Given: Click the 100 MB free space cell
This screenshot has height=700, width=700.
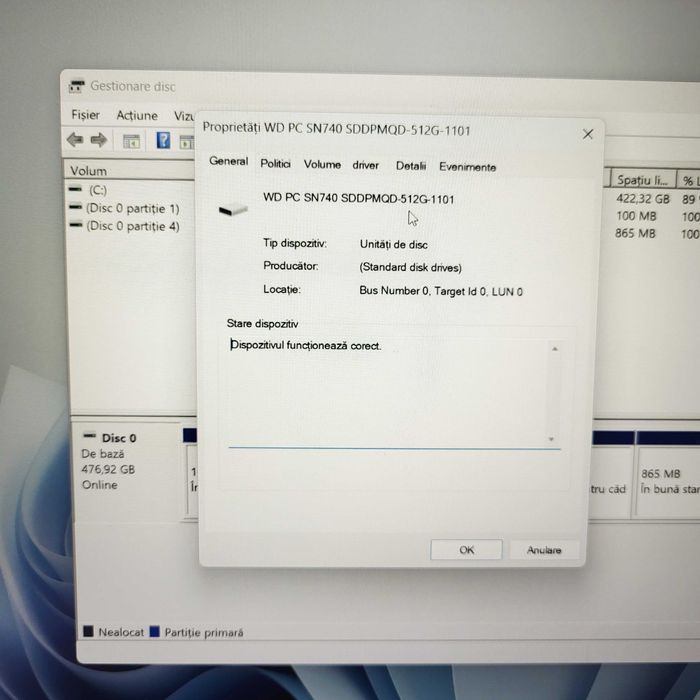Looking at the screenshot, I should (x=636, y=216).
